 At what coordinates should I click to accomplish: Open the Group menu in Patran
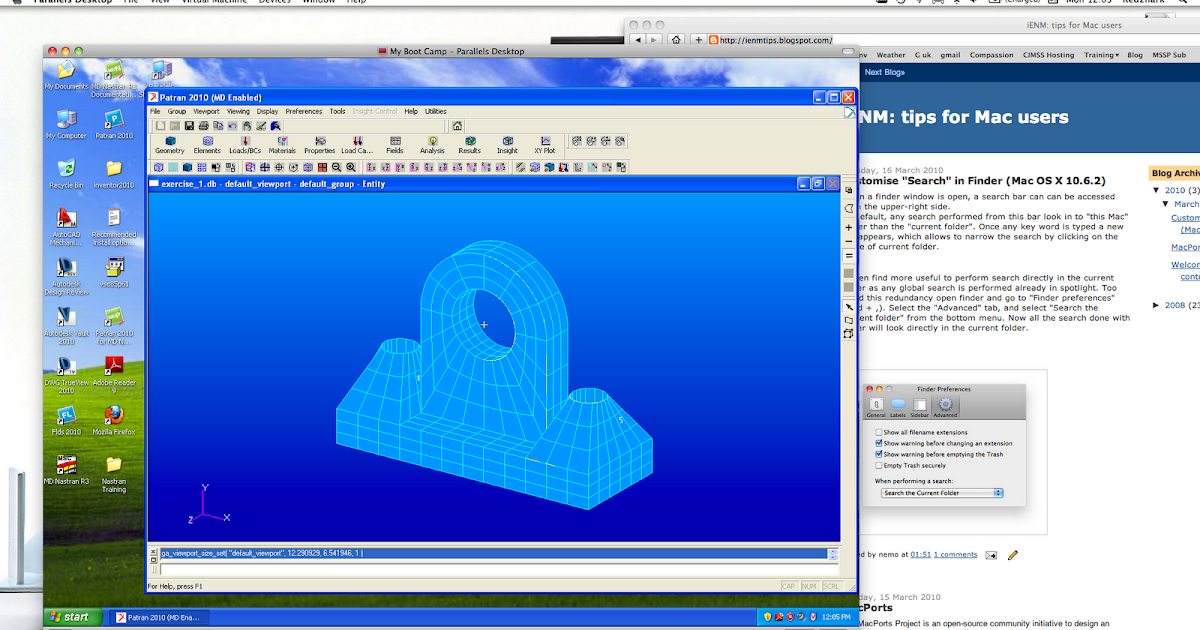pos(177,111)
